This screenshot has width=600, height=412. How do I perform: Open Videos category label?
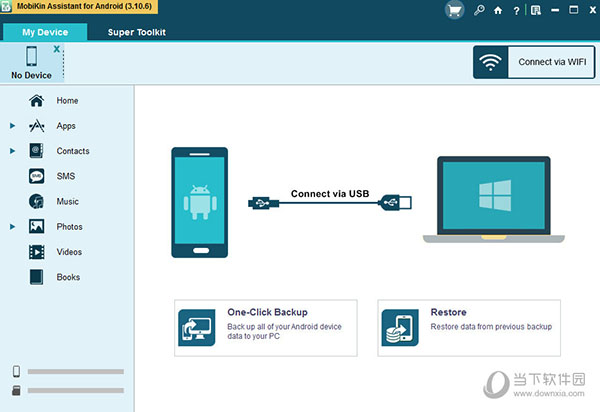[69, 252]
